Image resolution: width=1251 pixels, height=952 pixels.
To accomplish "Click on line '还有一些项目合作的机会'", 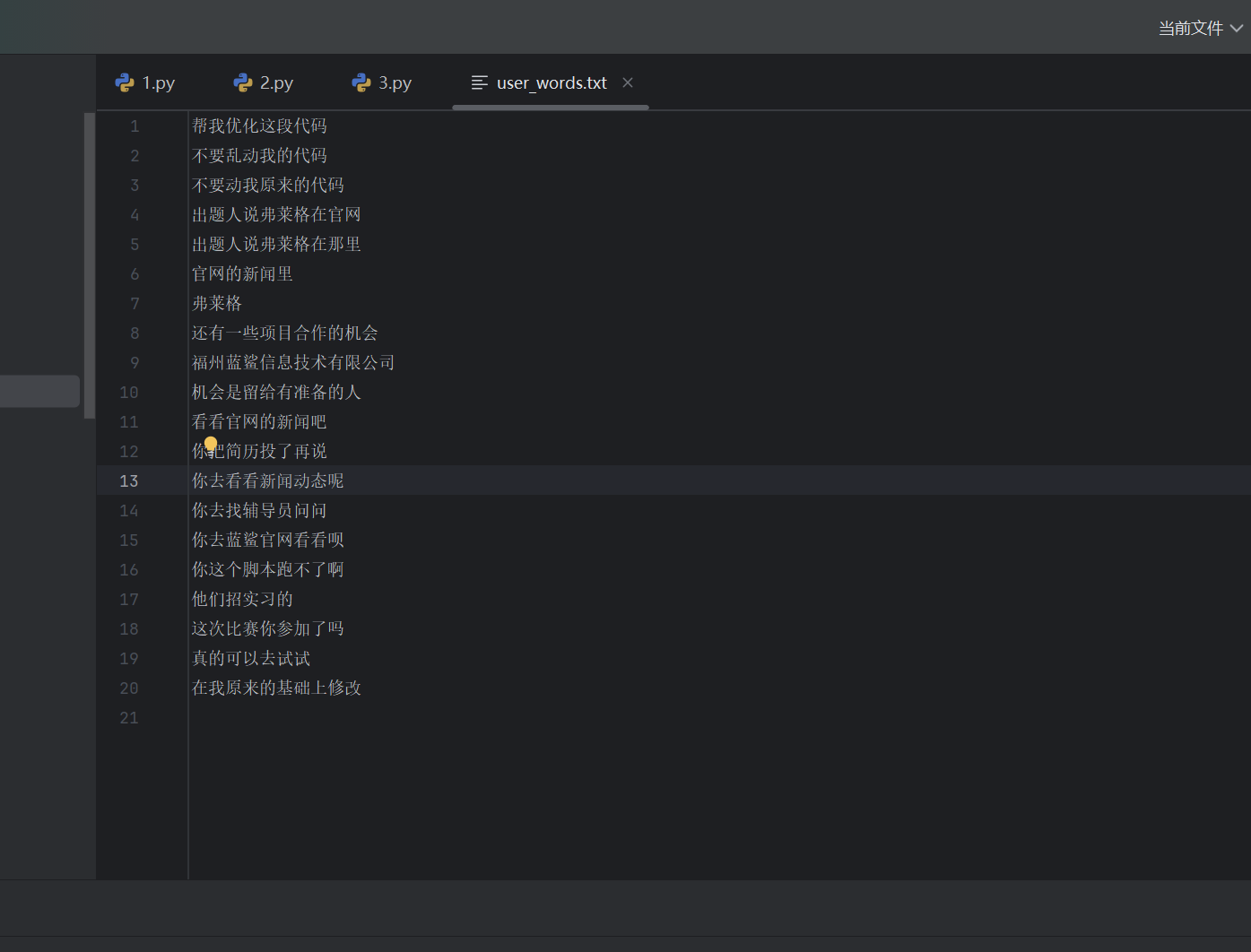I will (x=285, y=333).
